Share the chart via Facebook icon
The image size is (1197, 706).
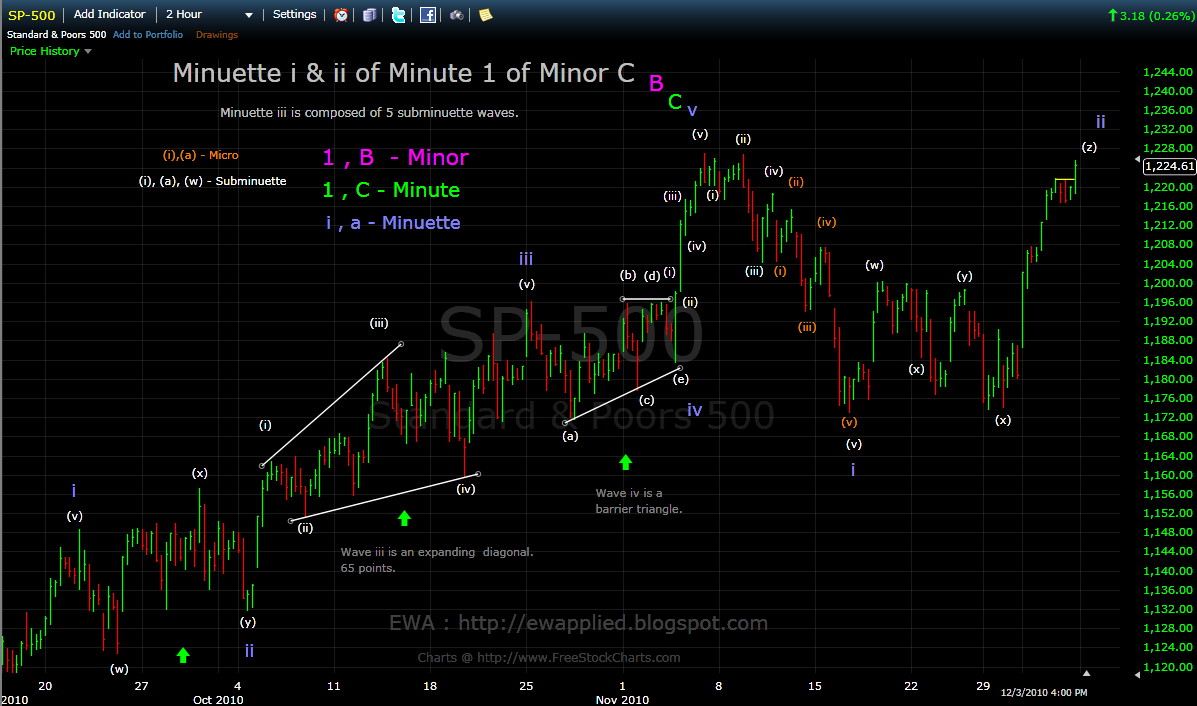pyautogui.click(x=428, y=15)
